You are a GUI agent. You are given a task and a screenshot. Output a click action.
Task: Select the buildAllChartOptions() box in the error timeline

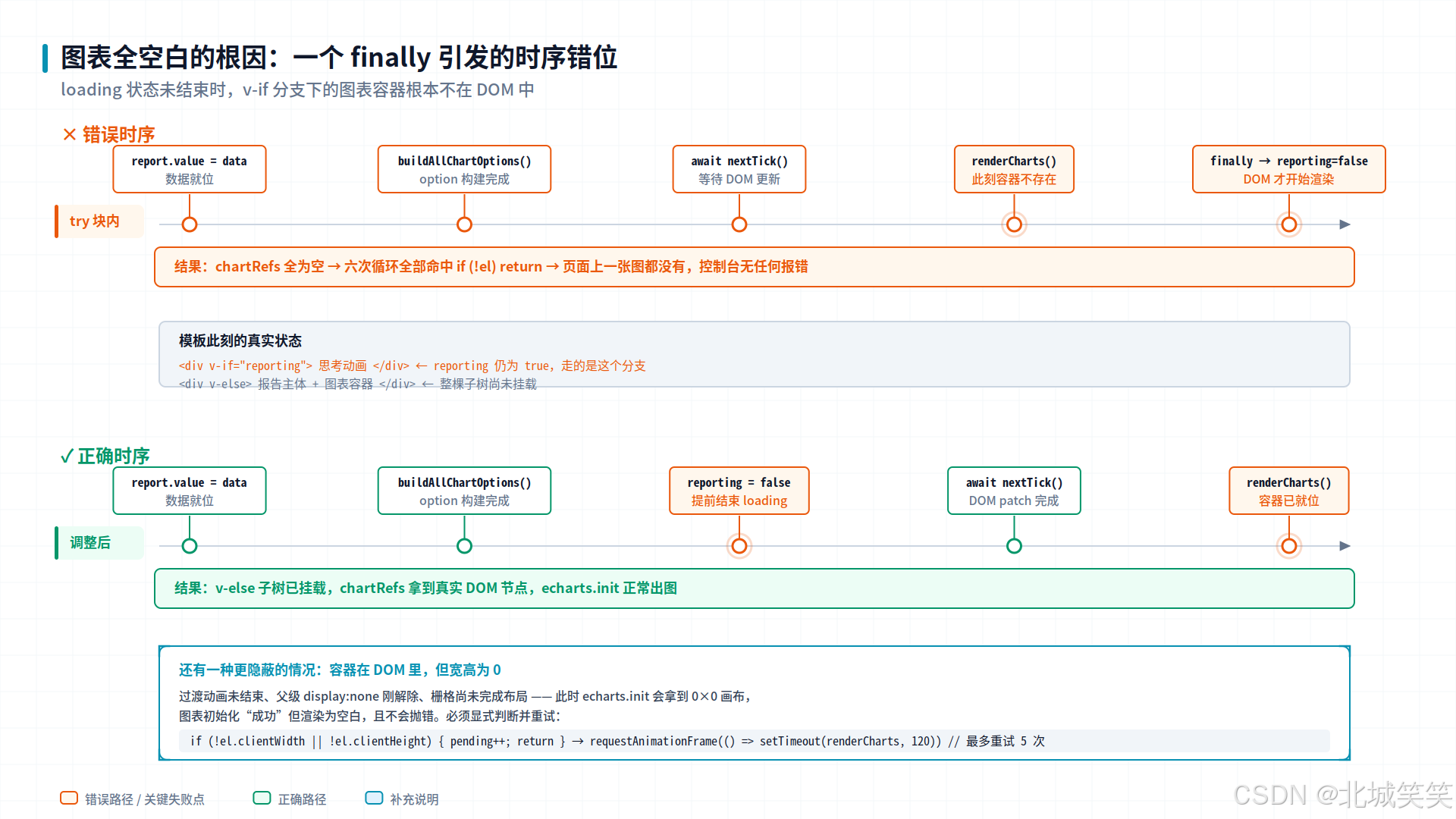click(x=464, y=169)
